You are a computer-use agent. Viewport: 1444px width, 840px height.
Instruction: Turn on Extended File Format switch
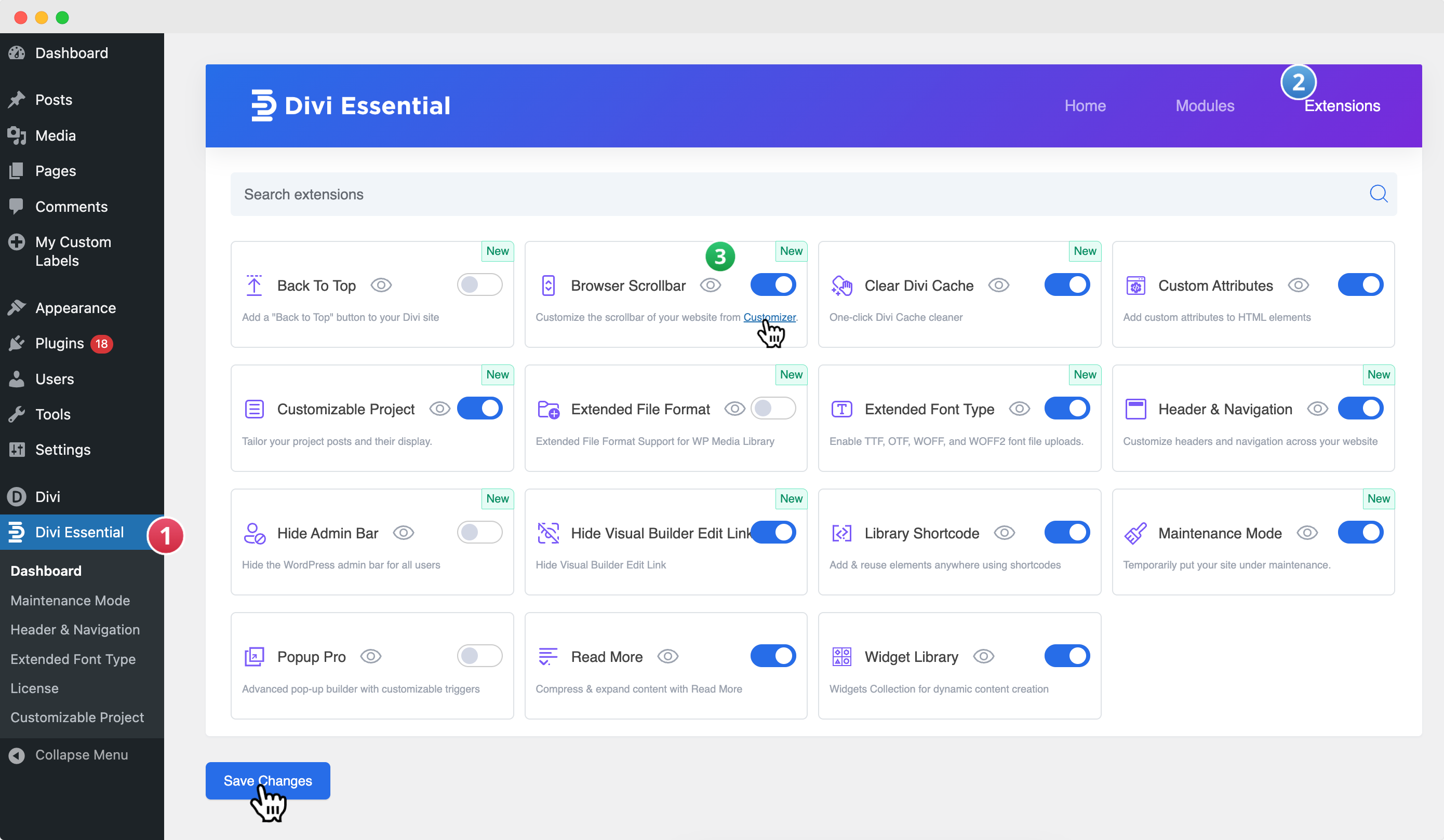[773, 408]
